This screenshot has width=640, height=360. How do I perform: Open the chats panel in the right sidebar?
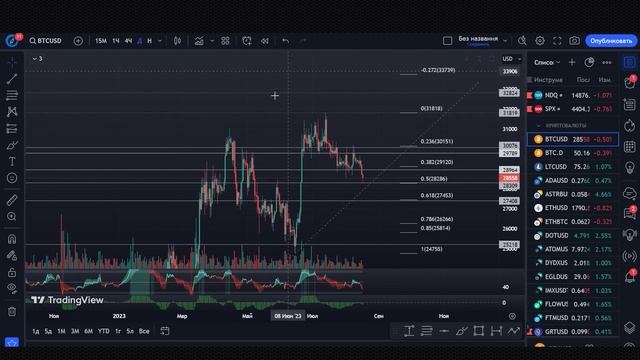(x=629, y=213)
